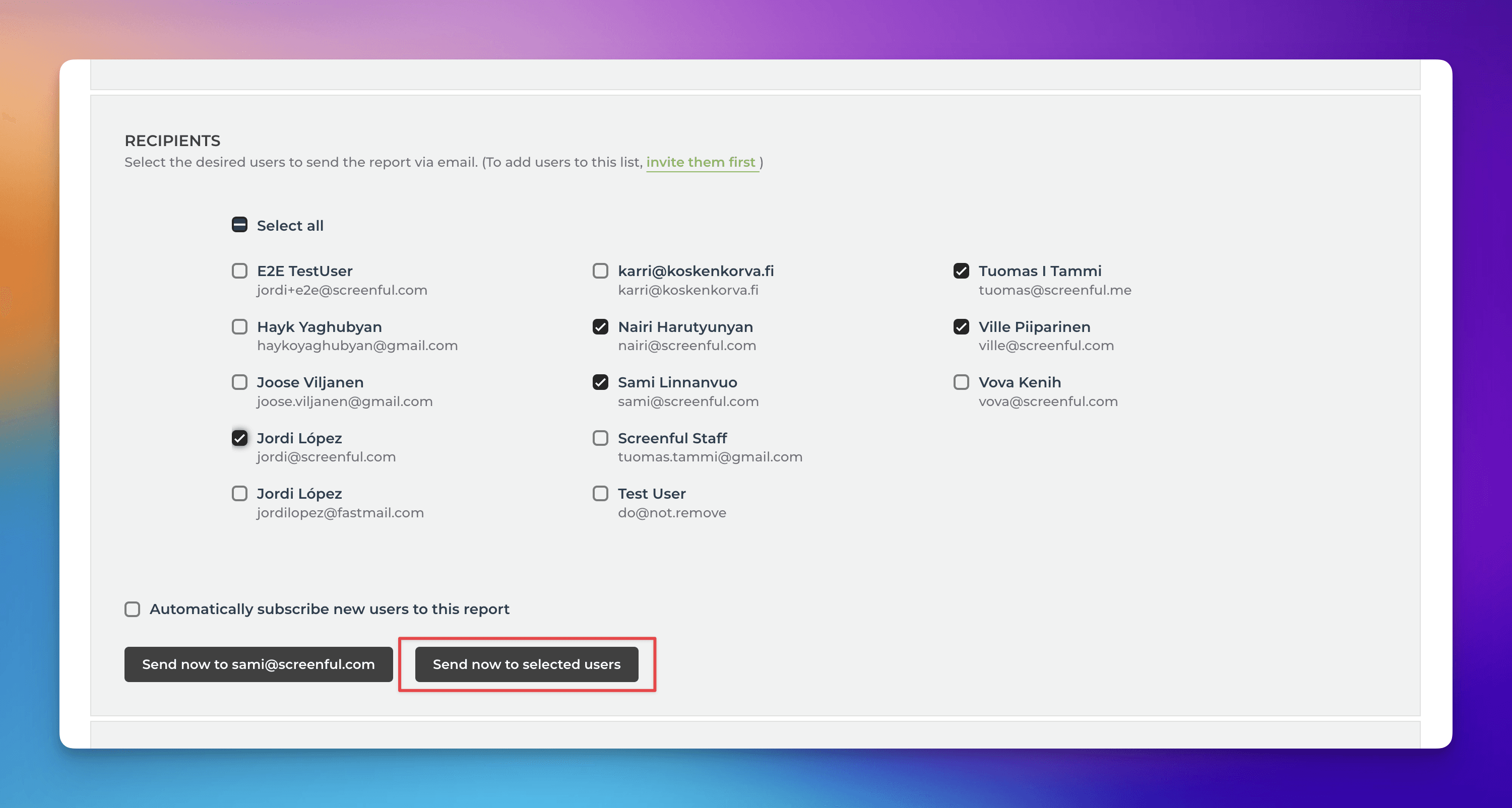Click the Select all label text
This screenshot has width=1512, height=808.
click(x=290, y=225)
